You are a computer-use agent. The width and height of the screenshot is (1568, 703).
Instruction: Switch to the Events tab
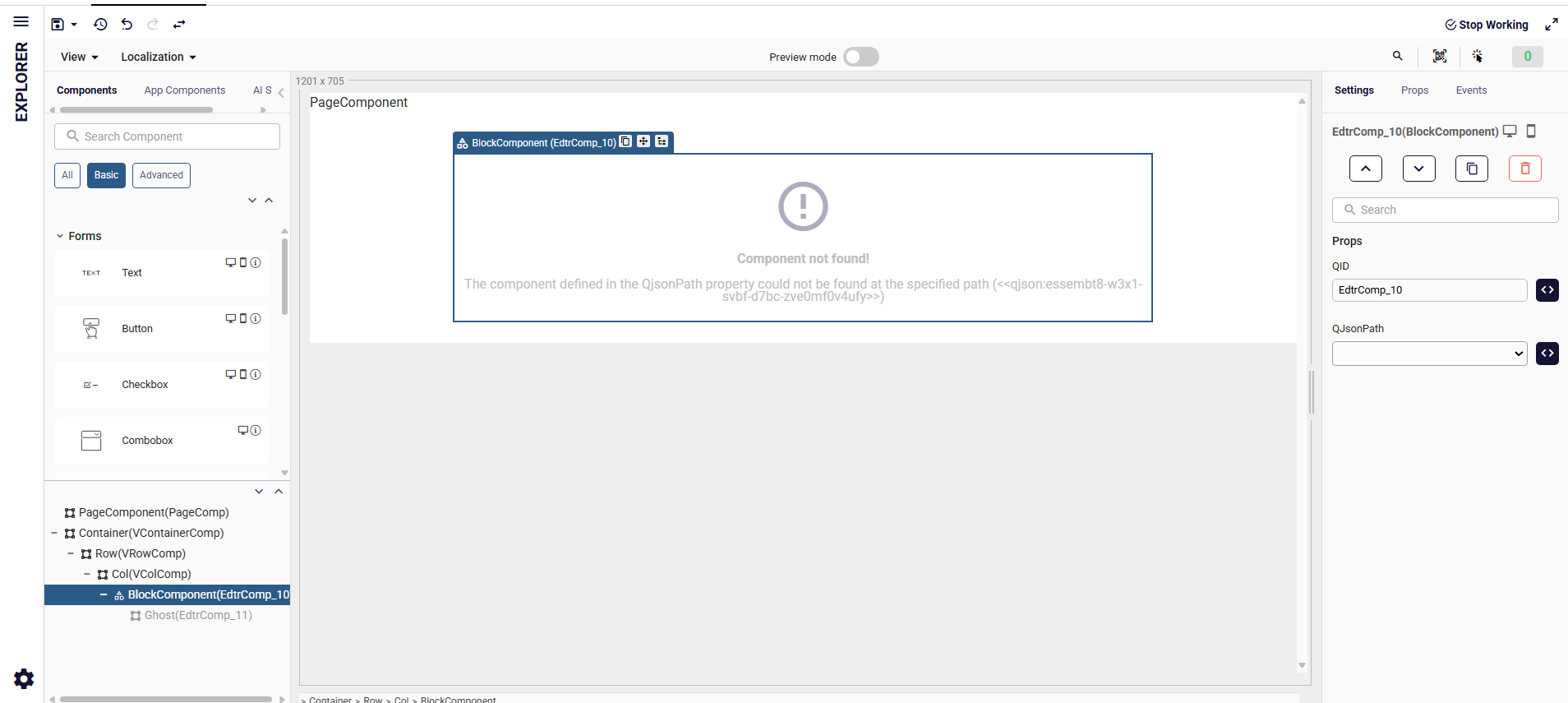pyautogui.click(x=1471, y=90)
